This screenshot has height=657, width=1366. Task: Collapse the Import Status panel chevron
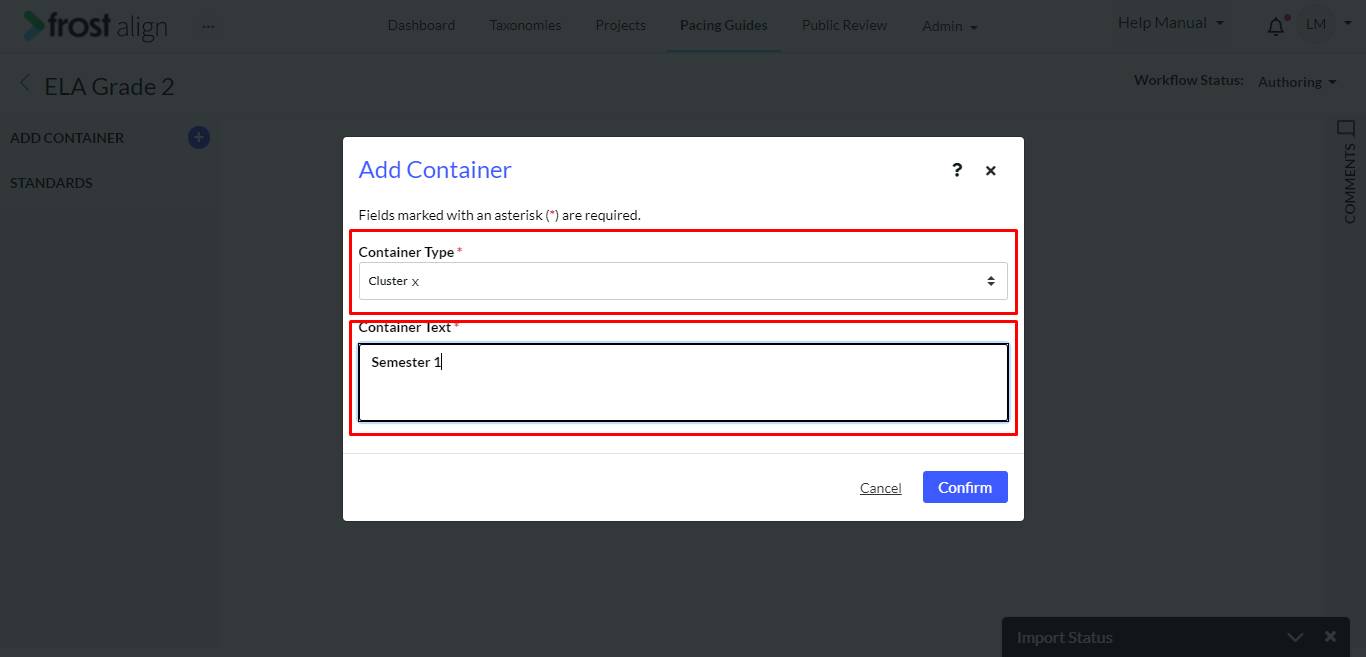coord(1295,637)
